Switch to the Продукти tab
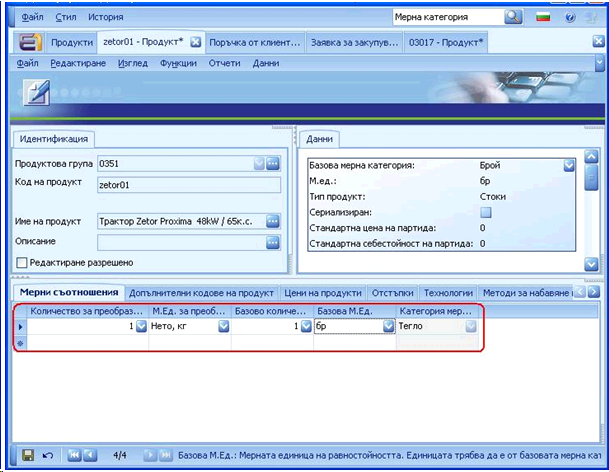This screenshot has height=472, width=609. [72, 42]
